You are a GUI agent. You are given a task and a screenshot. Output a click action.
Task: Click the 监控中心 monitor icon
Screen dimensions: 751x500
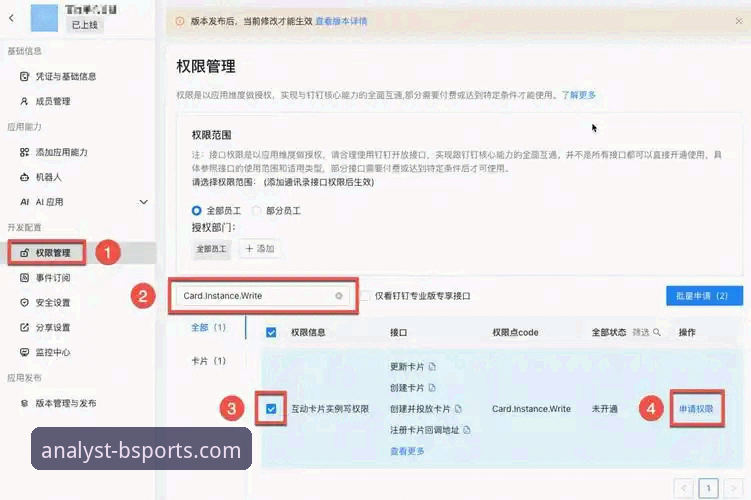click(24, 352)
